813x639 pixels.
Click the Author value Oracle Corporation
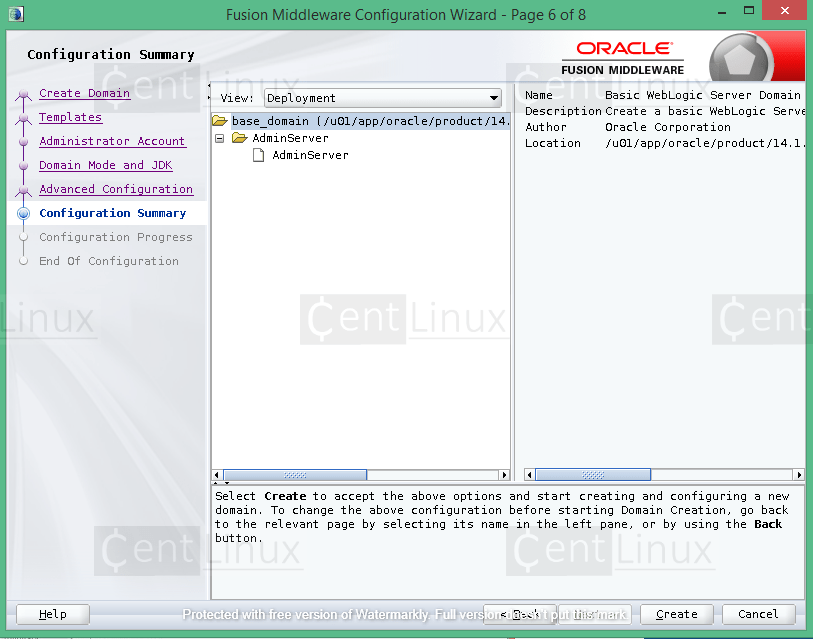tap(668, 127)
